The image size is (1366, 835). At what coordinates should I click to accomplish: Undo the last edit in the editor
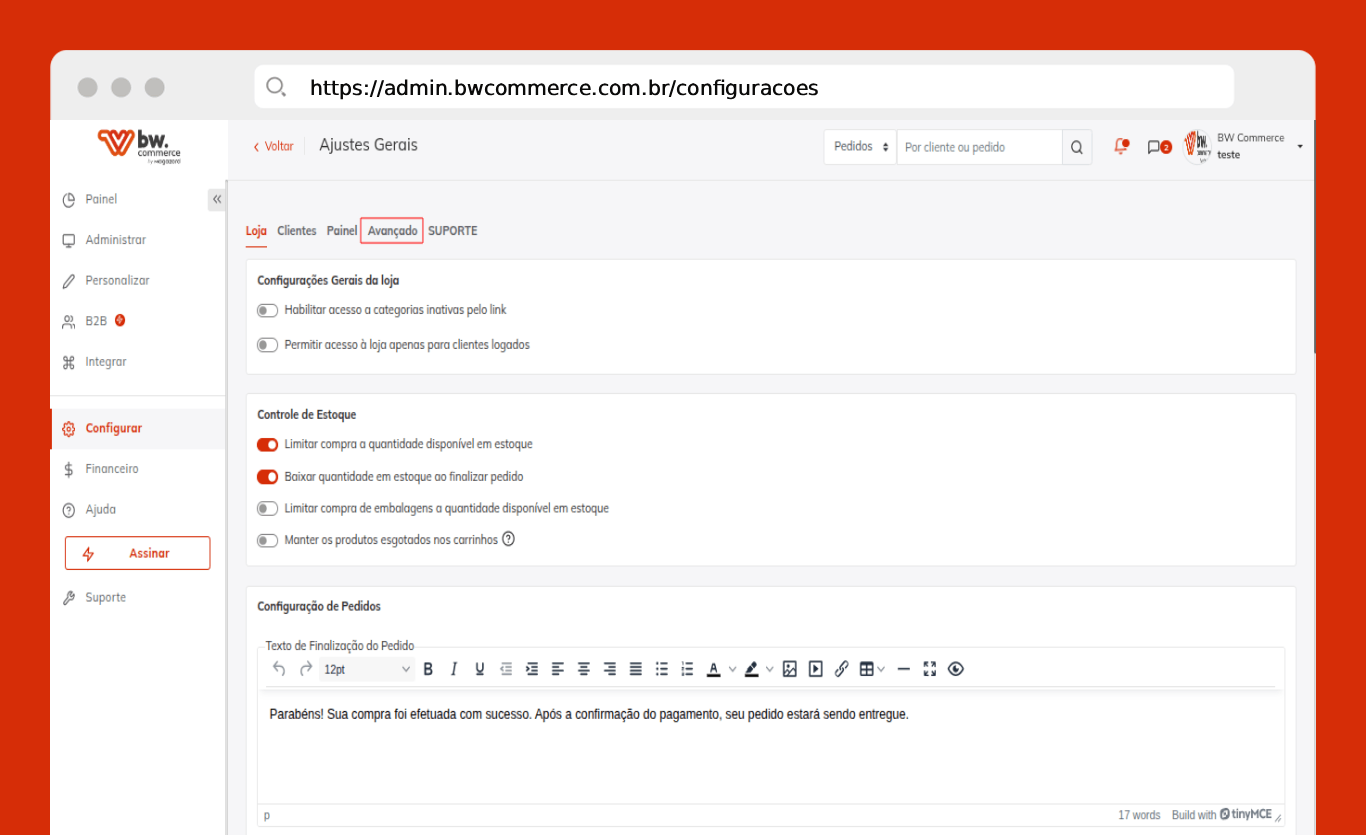coord(279,669)
